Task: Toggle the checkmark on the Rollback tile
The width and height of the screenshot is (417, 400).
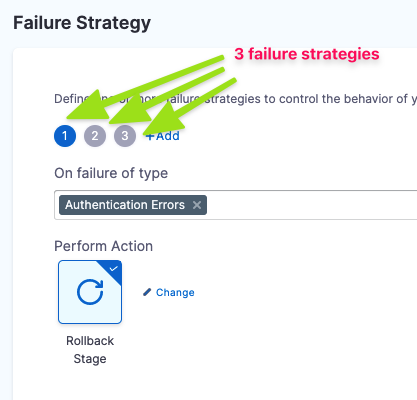Action: pyautogui.click(x=113, y=269)
